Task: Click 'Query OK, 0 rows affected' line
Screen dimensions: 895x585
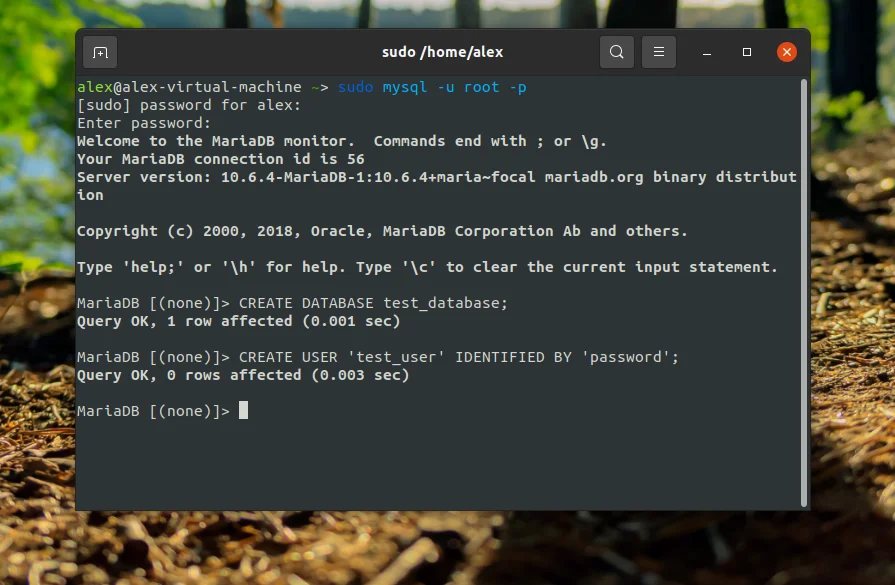Action: [x=243, y=375]
